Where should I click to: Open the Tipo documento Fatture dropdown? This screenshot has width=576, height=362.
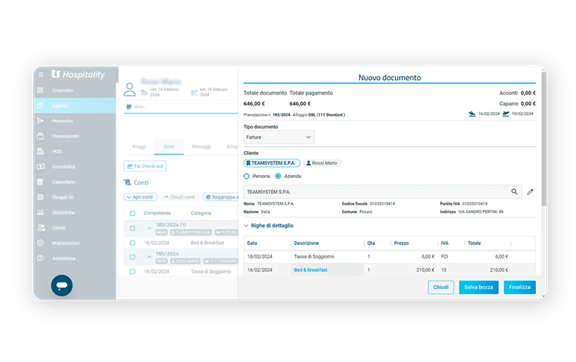tap(279, 137)
